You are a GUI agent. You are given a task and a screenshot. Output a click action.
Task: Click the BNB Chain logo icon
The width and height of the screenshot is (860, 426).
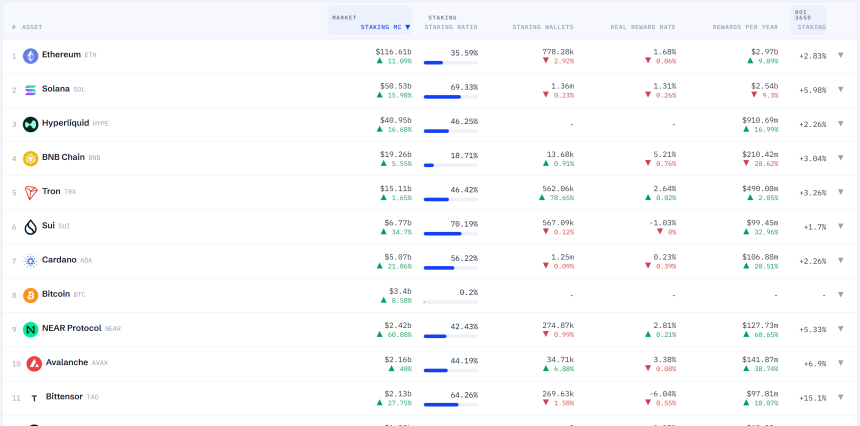tap(30, 158)
